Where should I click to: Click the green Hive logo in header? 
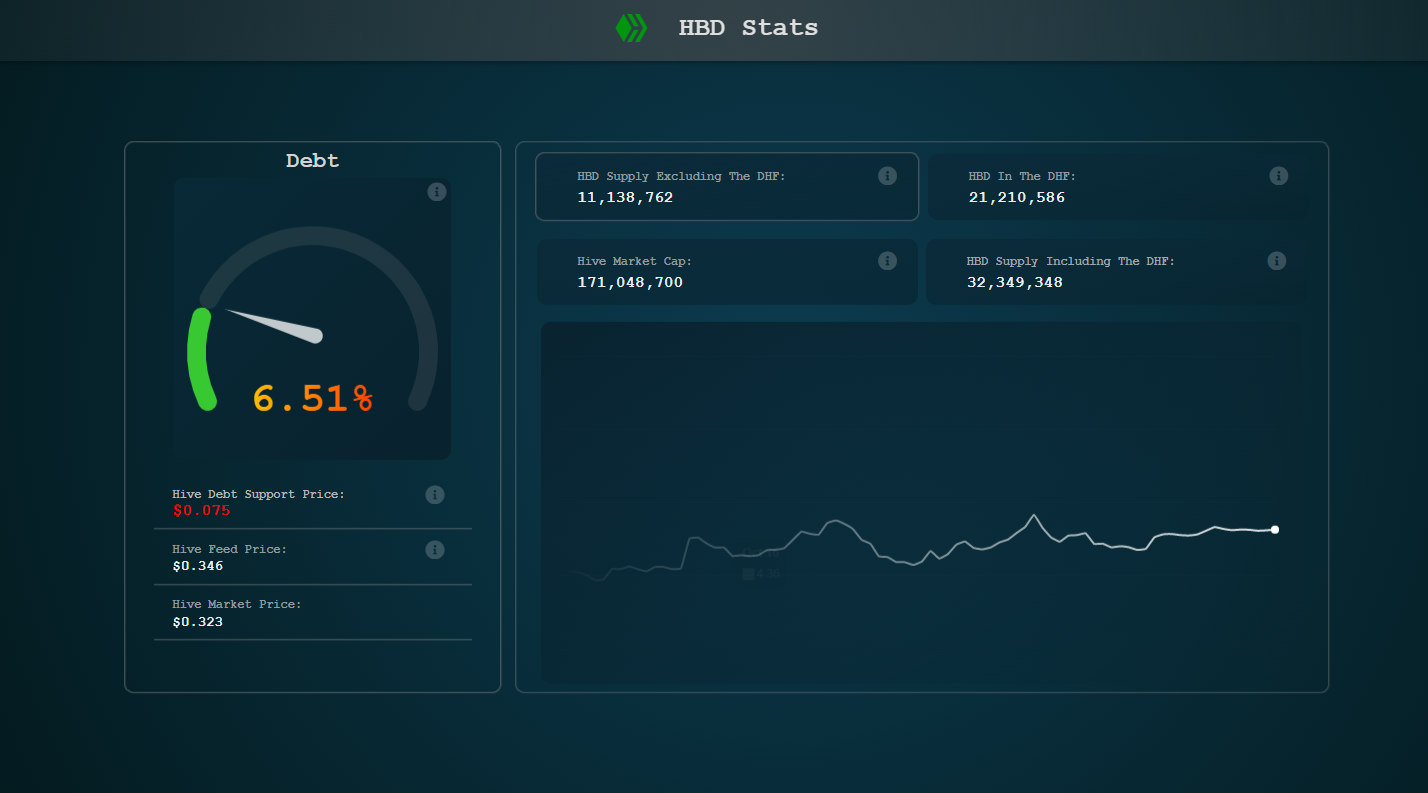pyautogui.click(x=631, y=28)
